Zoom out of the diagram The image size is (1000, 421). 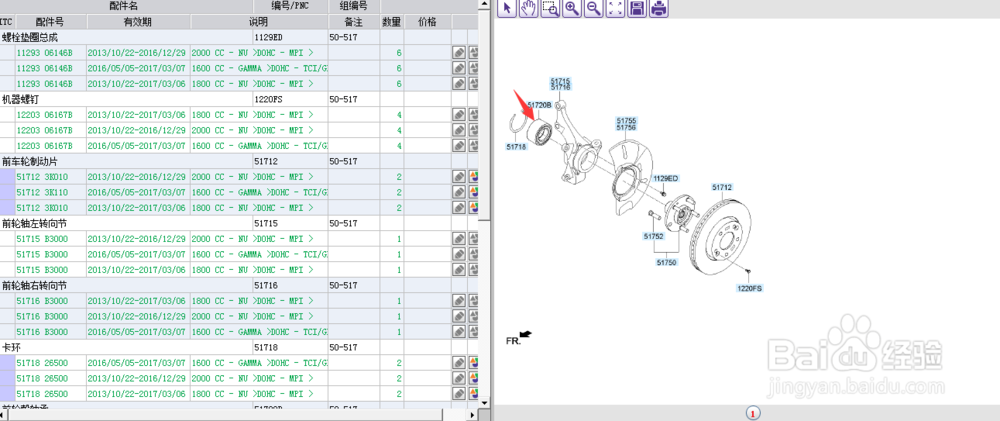(x=594, y=8)
